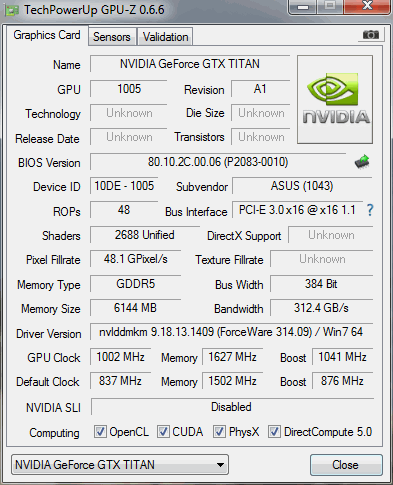
Task: Click the GPU field showing 1005
Action: (129, 89)
